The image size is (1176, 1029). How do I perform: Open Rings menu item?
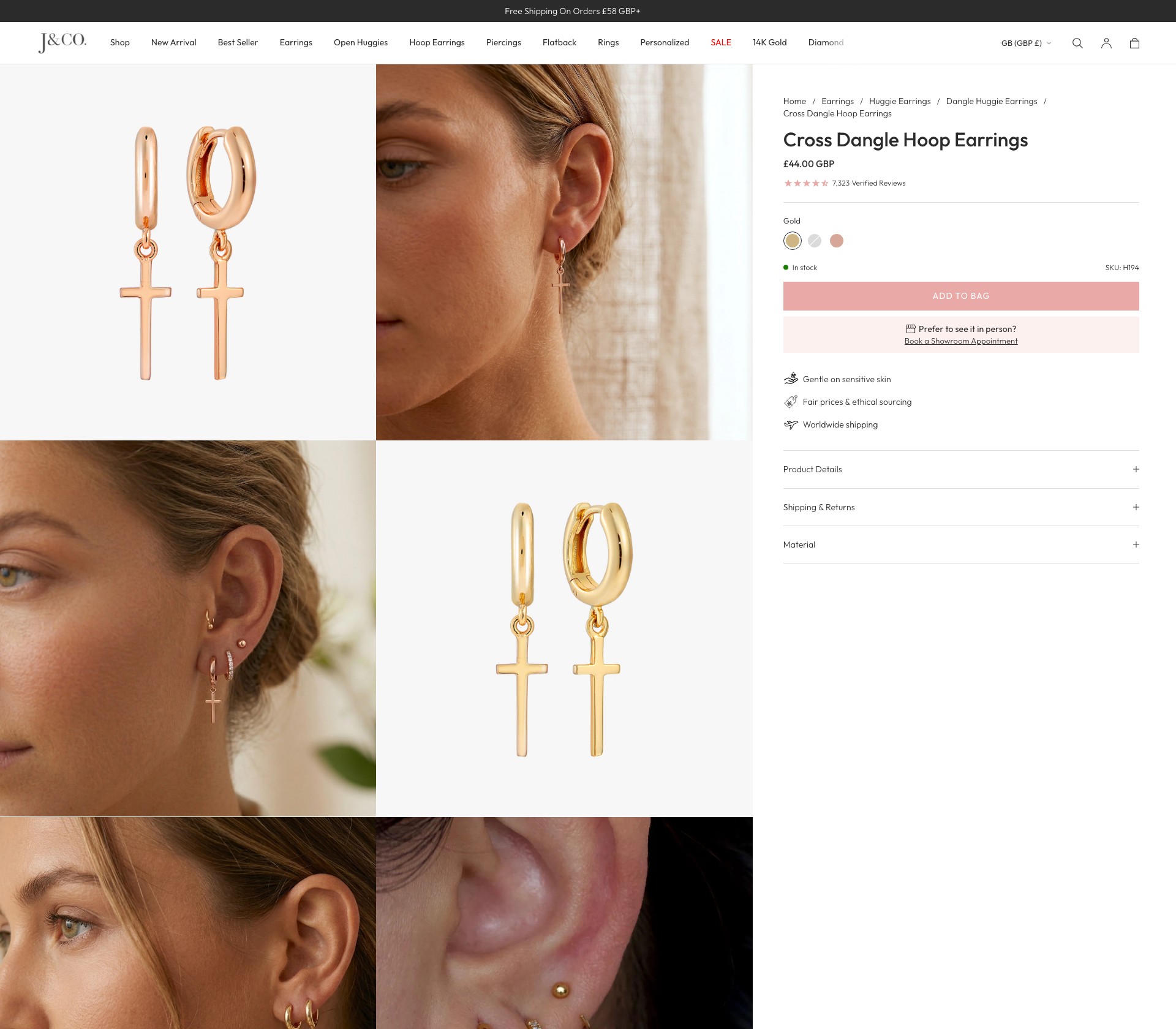point(608,42)
